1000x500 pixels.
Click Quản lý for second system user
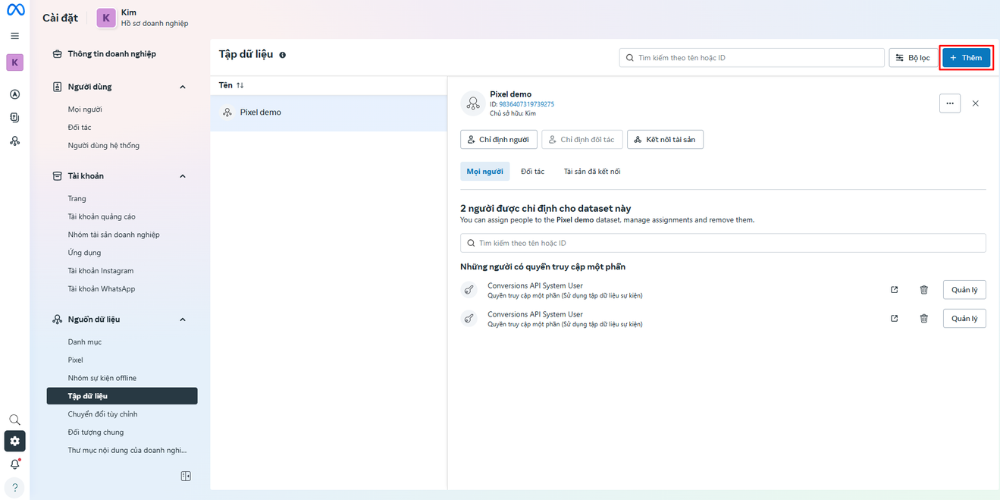coord(964,318)
